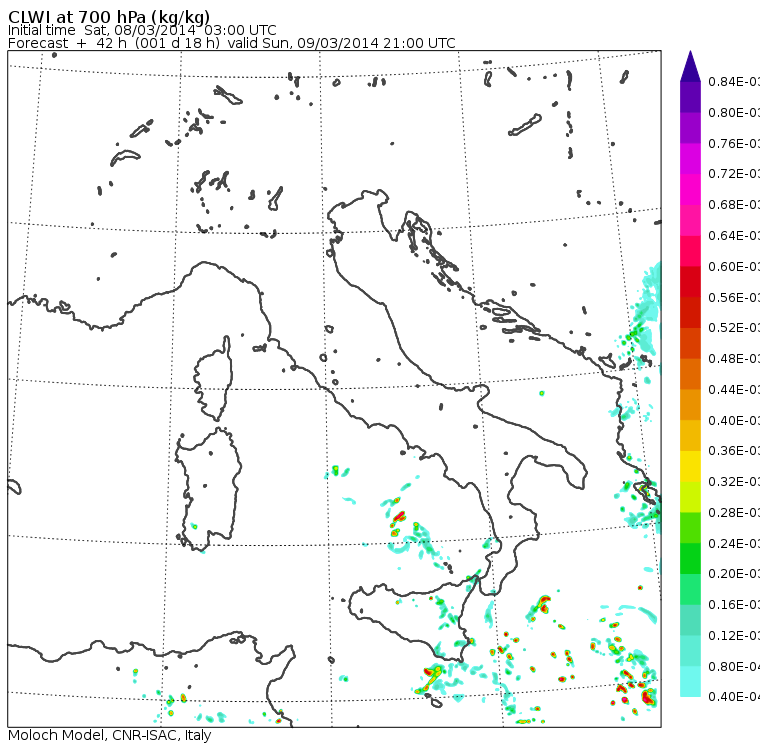Select the green swatch between 0.16E-03 and 0.20E-03

pos(690,590)
